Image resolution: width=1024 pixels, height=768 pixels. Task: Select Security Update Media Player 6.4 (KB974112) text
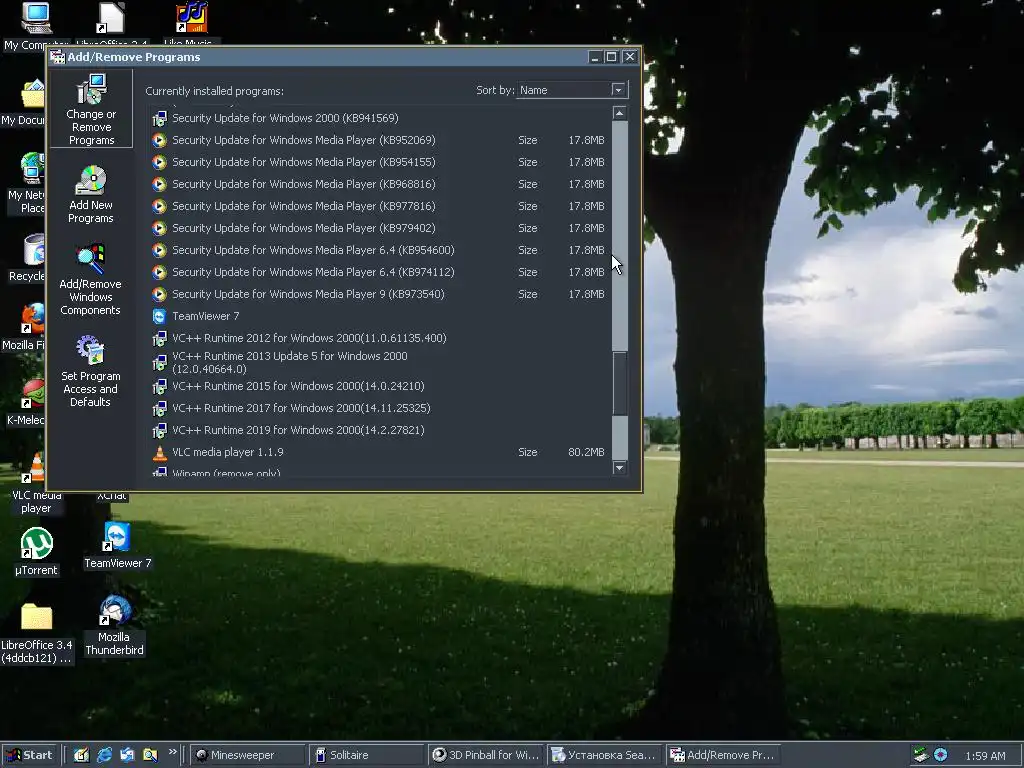click(x=313, y=272)
